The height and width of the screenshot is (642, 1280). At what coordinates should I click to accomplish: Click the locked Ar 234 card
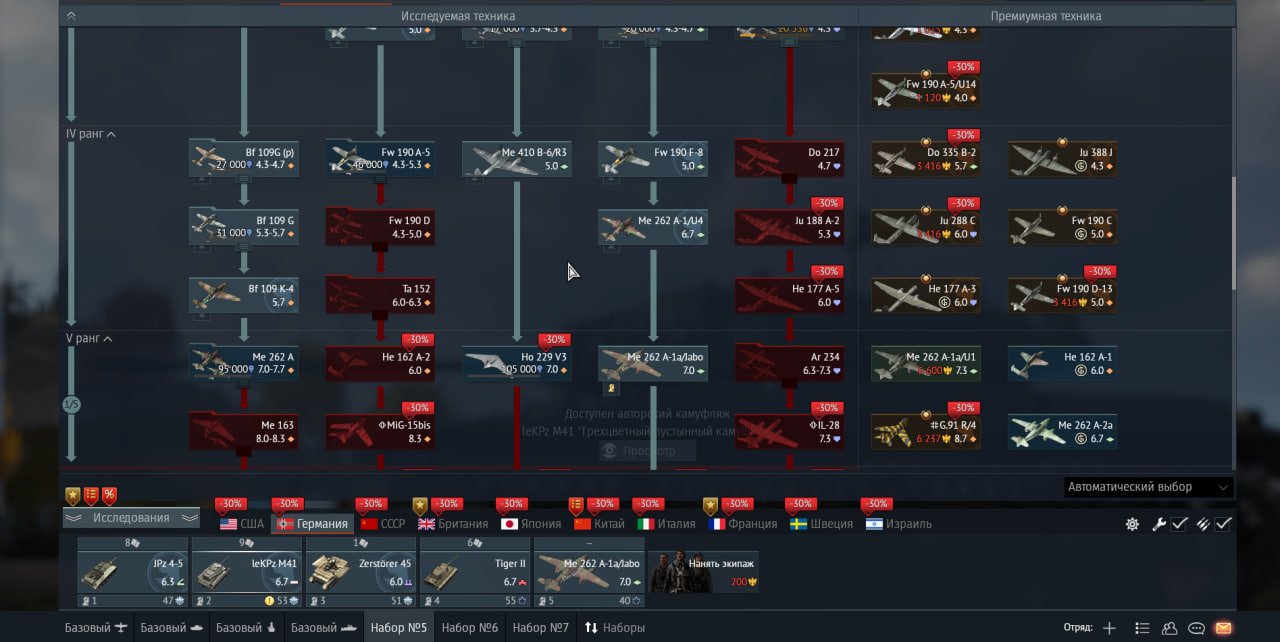click(789, 363)
